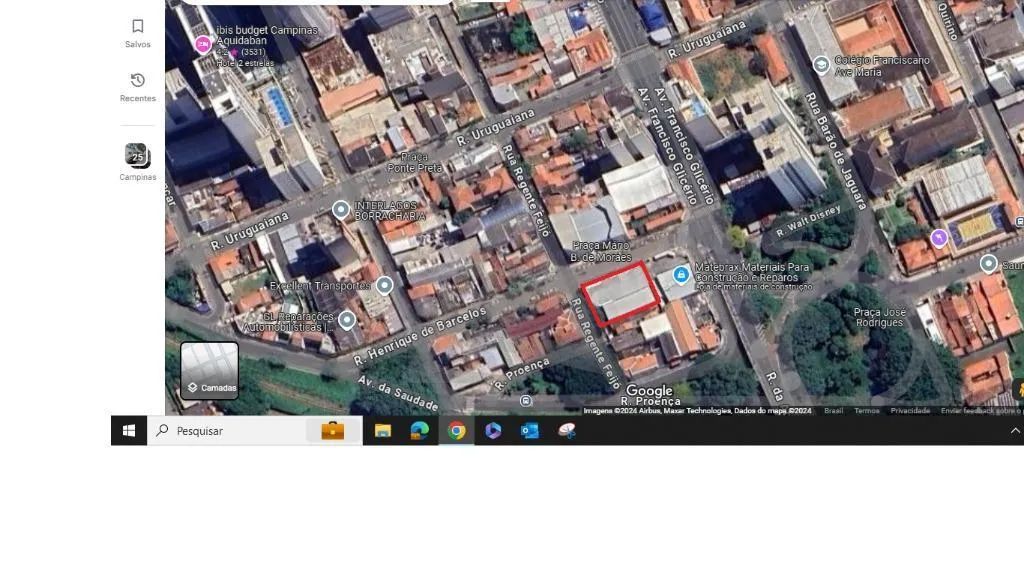
Task: Switch to Google Chrome in the taskbar
Action: [x=456, y=430]
